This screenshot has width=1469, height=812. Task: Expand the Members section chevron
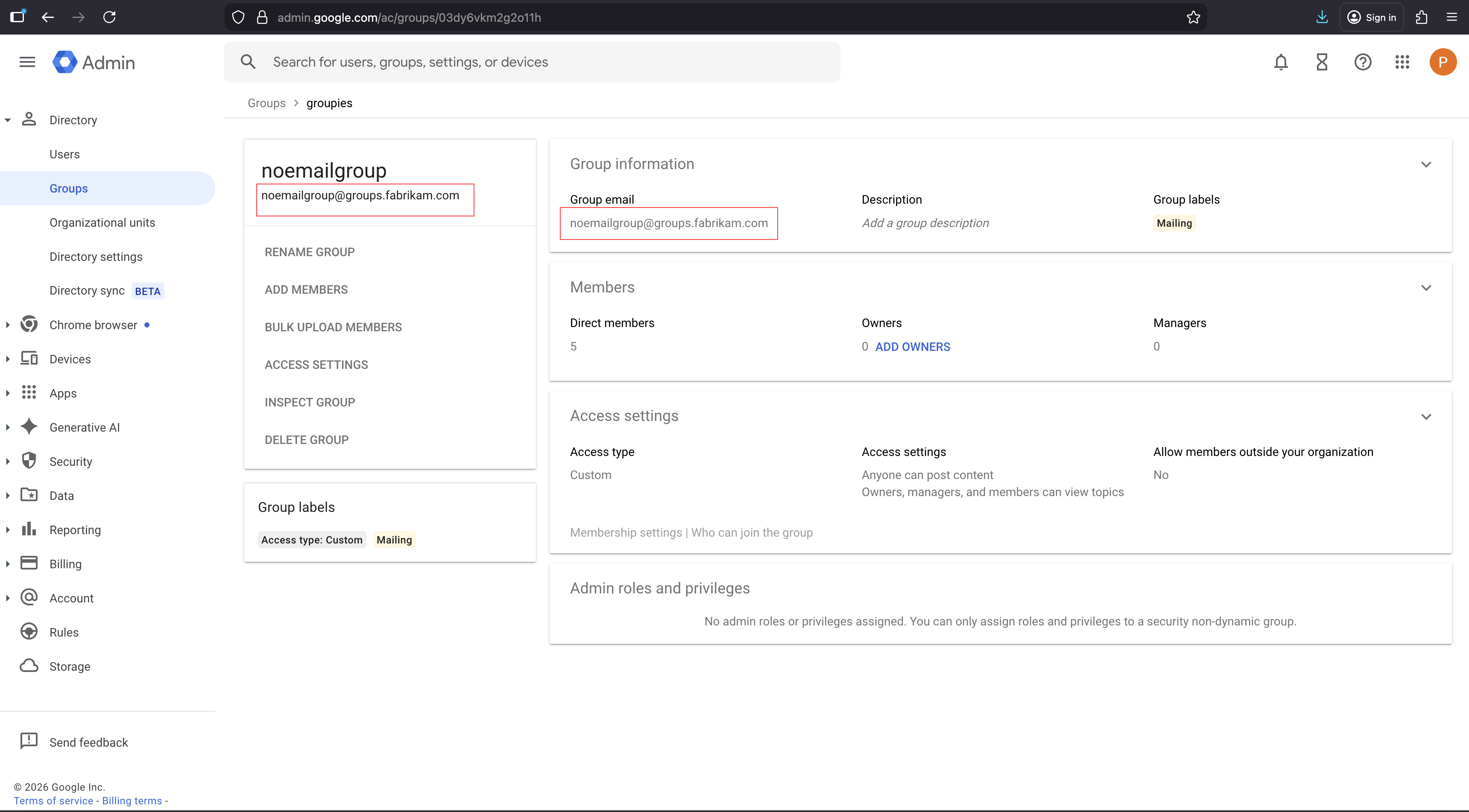coord(1426,287)
